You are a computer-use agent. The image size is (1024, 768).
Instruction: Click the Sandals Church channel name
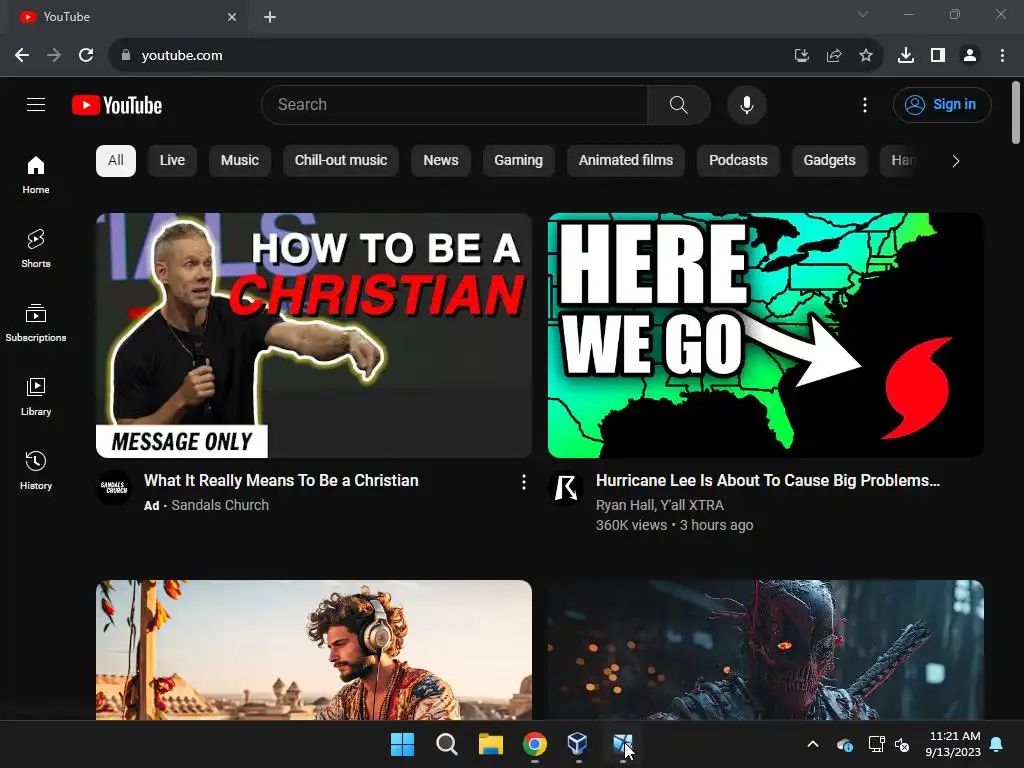[x=220, y=505]
